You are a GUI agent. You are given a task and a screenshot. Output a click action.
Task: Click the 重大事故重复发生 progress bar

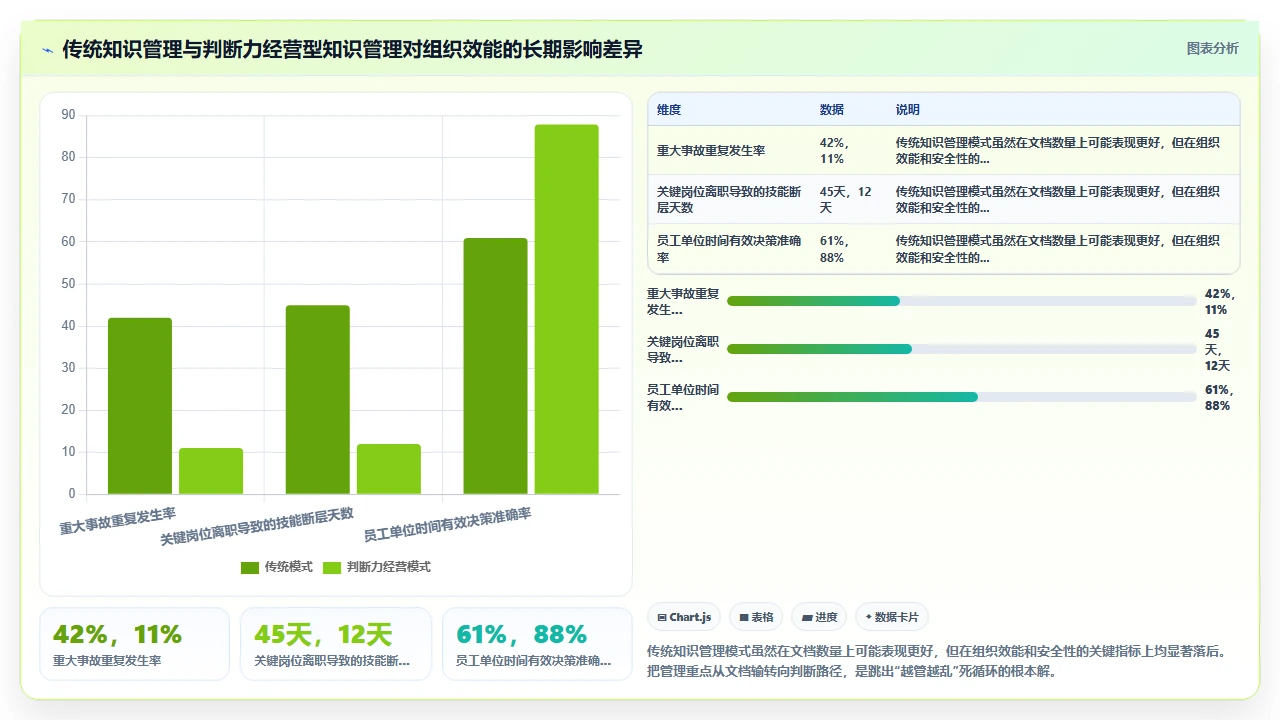(x=962, y=301)
